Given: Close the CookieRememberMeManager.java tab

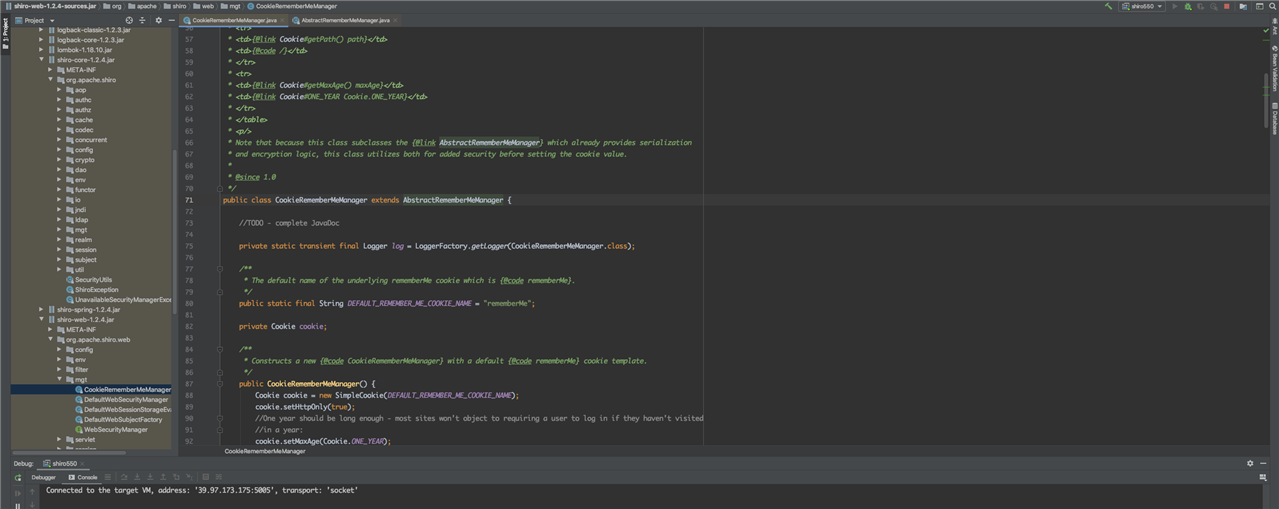Looking at the screenshot, I should pyautogui.click(x=282, y=20).
